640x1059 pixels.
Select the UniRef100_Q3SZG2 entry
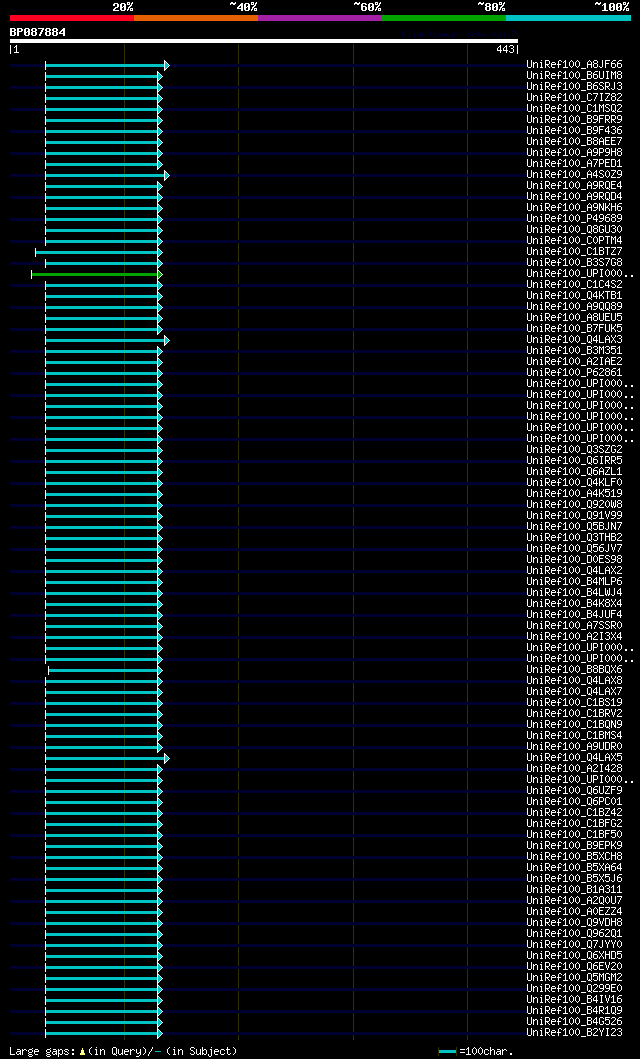[x=575, y=450]
